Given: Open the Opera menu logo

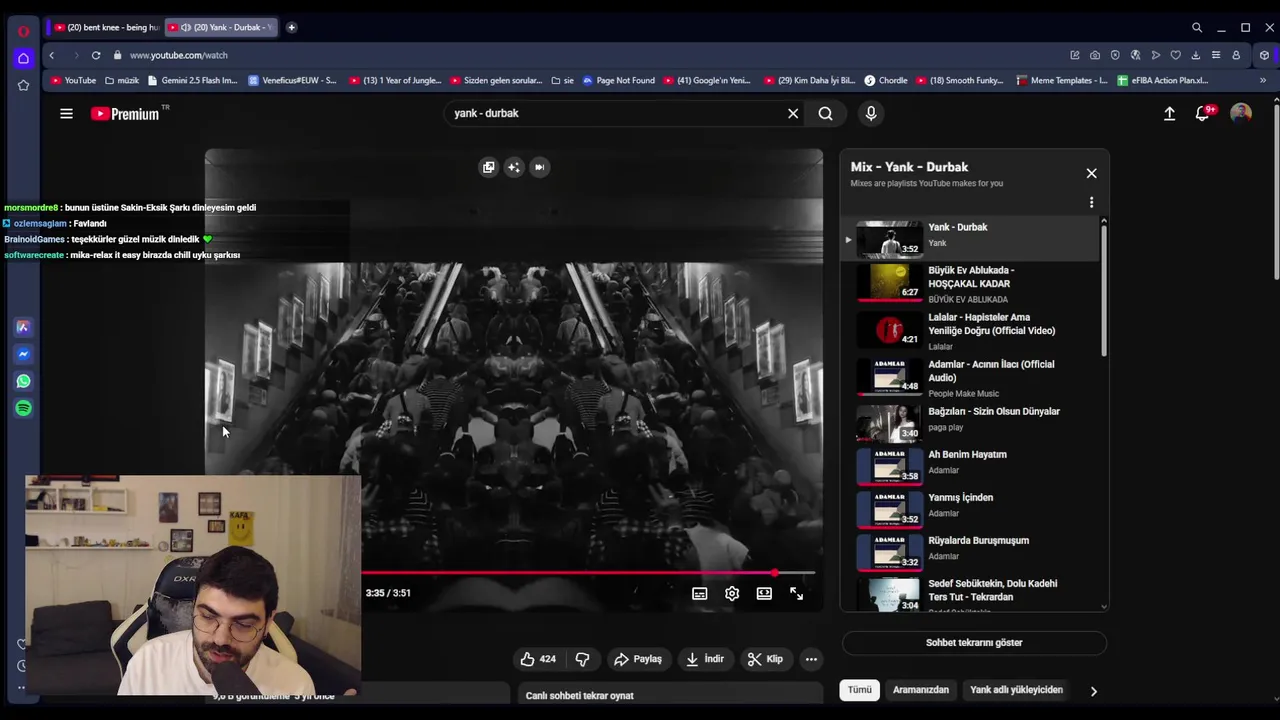Looking at the screenshot, I should [23, 31].
